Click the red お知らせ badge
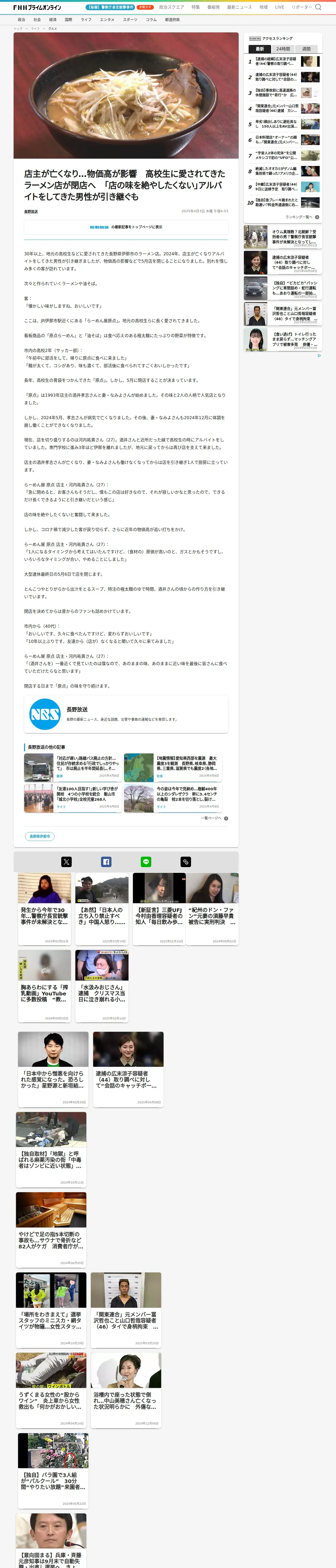The image size is (336, 1568). point(145,7)
